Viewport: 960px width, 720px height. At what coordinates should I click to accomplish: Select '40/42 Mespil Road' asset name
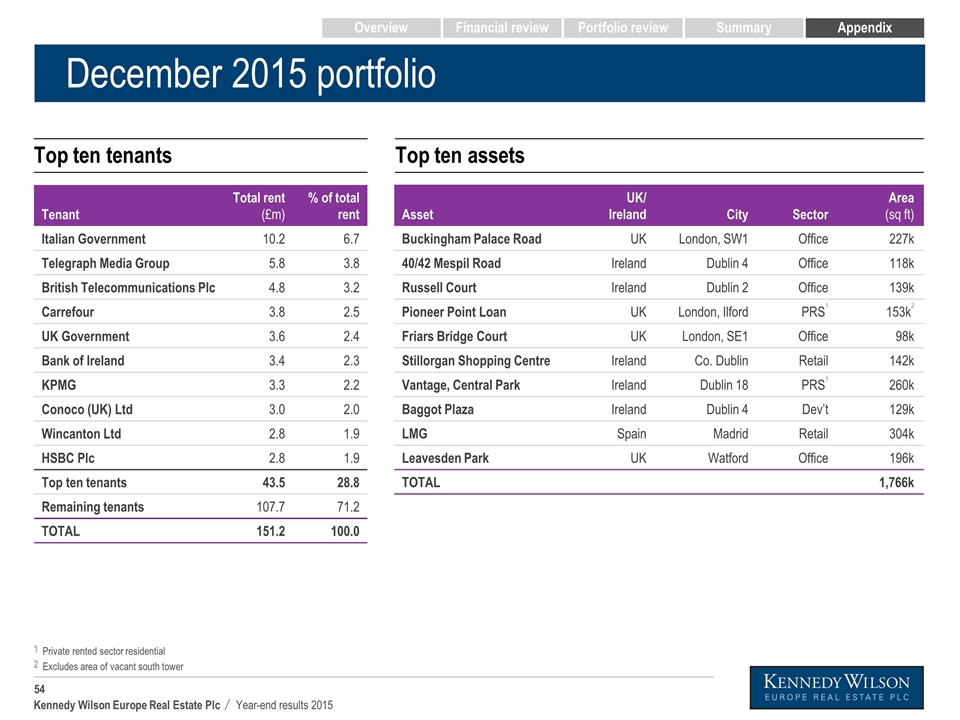[x=451, y=263]
